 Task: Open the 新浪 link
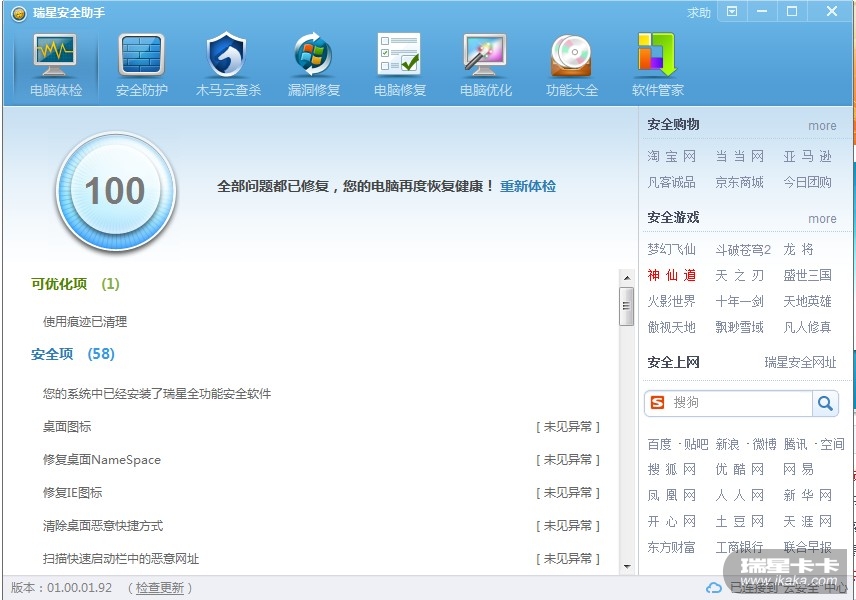[727, 444]
